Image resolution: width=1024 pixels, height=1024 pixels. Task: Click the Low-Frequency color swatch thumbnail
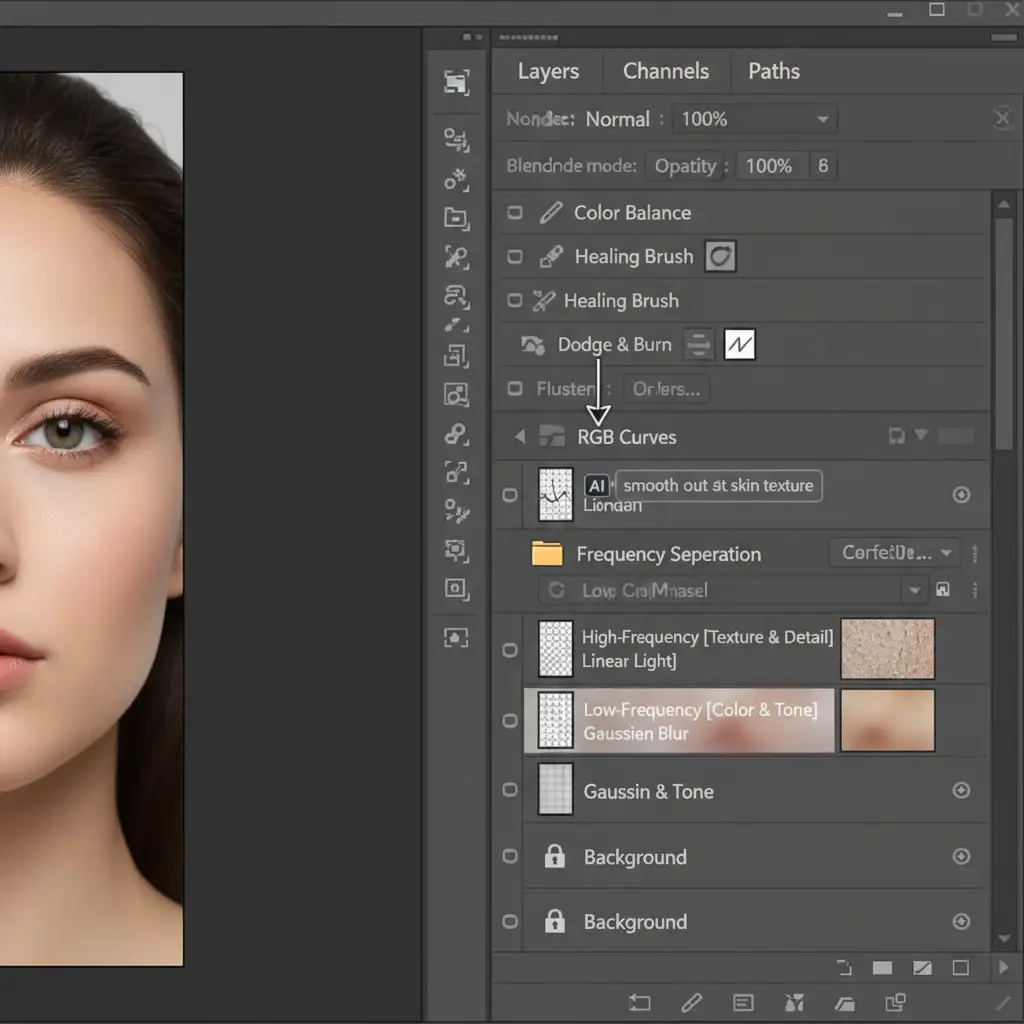tap(887, 720)
